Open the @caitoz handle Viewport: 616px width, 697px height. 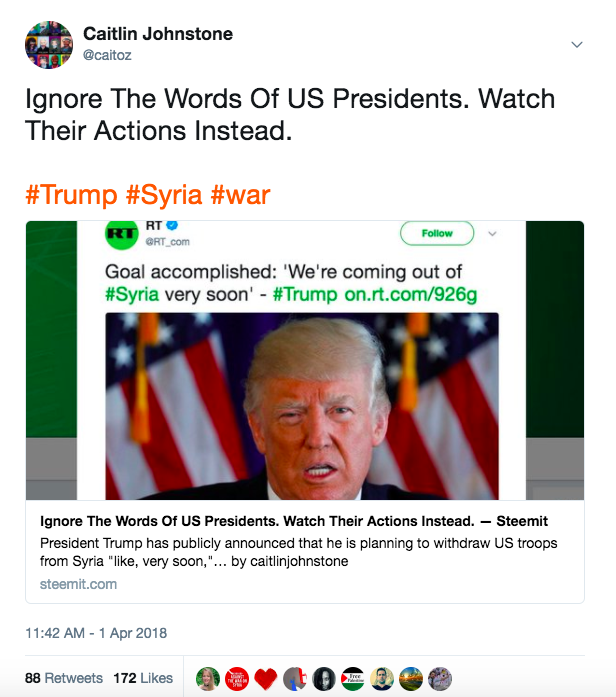pos(107,56)
